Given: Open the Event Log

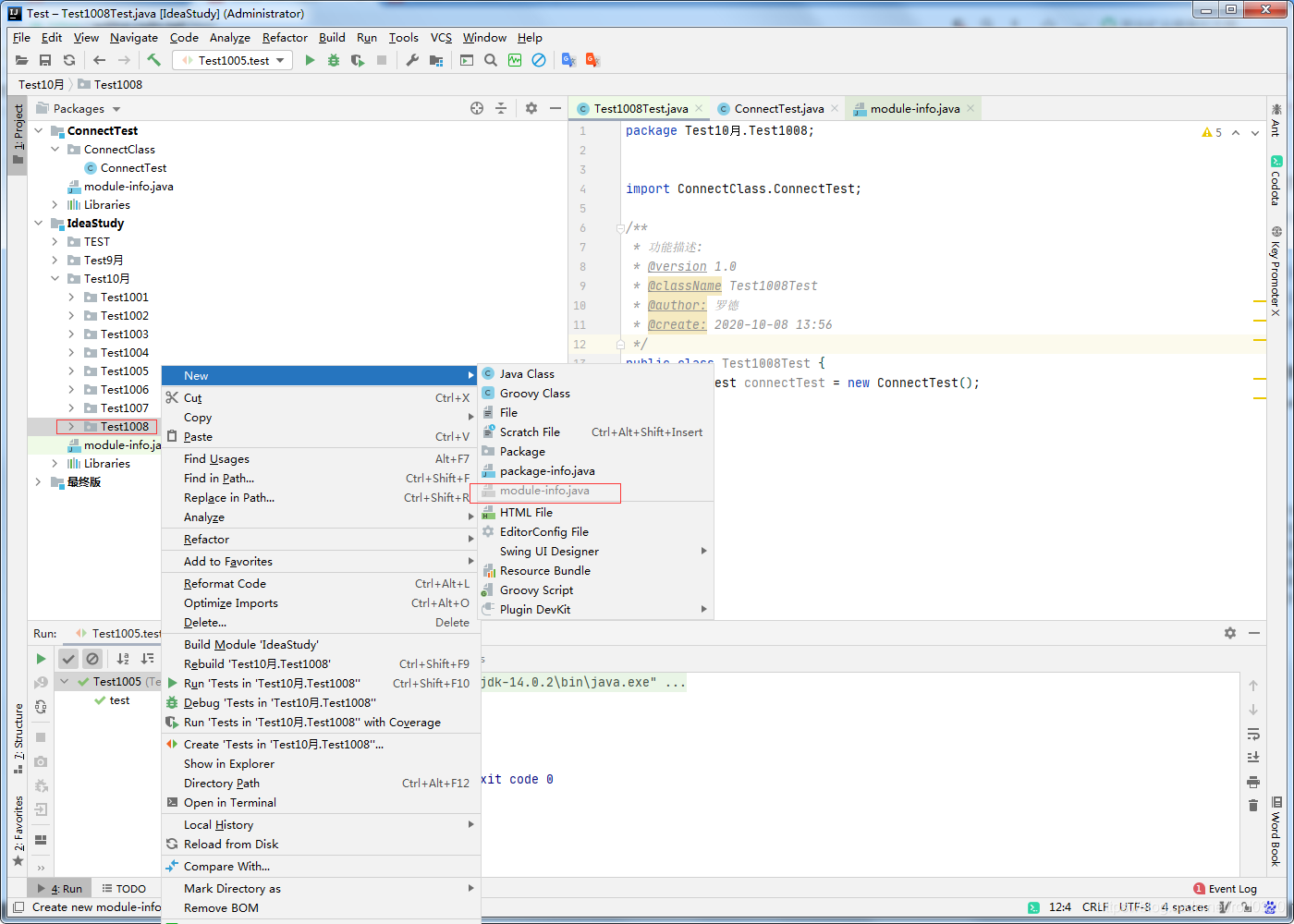Looking at the screenshot, I should click(1226, 889).
